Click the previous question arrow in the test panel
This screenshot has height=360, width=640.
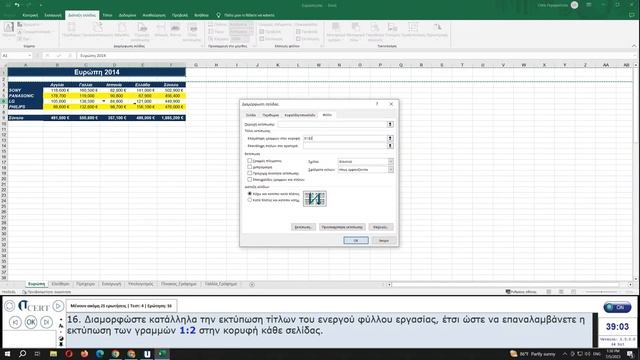coord(15,322)
